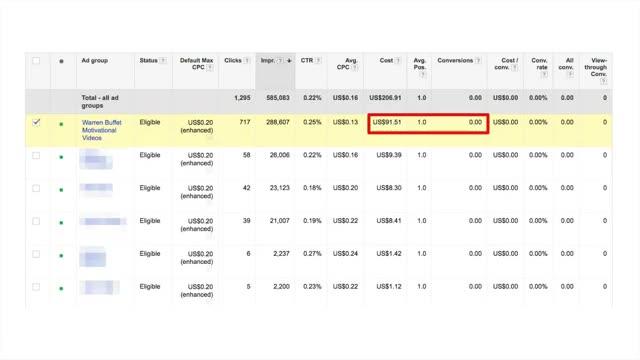Sort by the Status column header

[148, 60]
